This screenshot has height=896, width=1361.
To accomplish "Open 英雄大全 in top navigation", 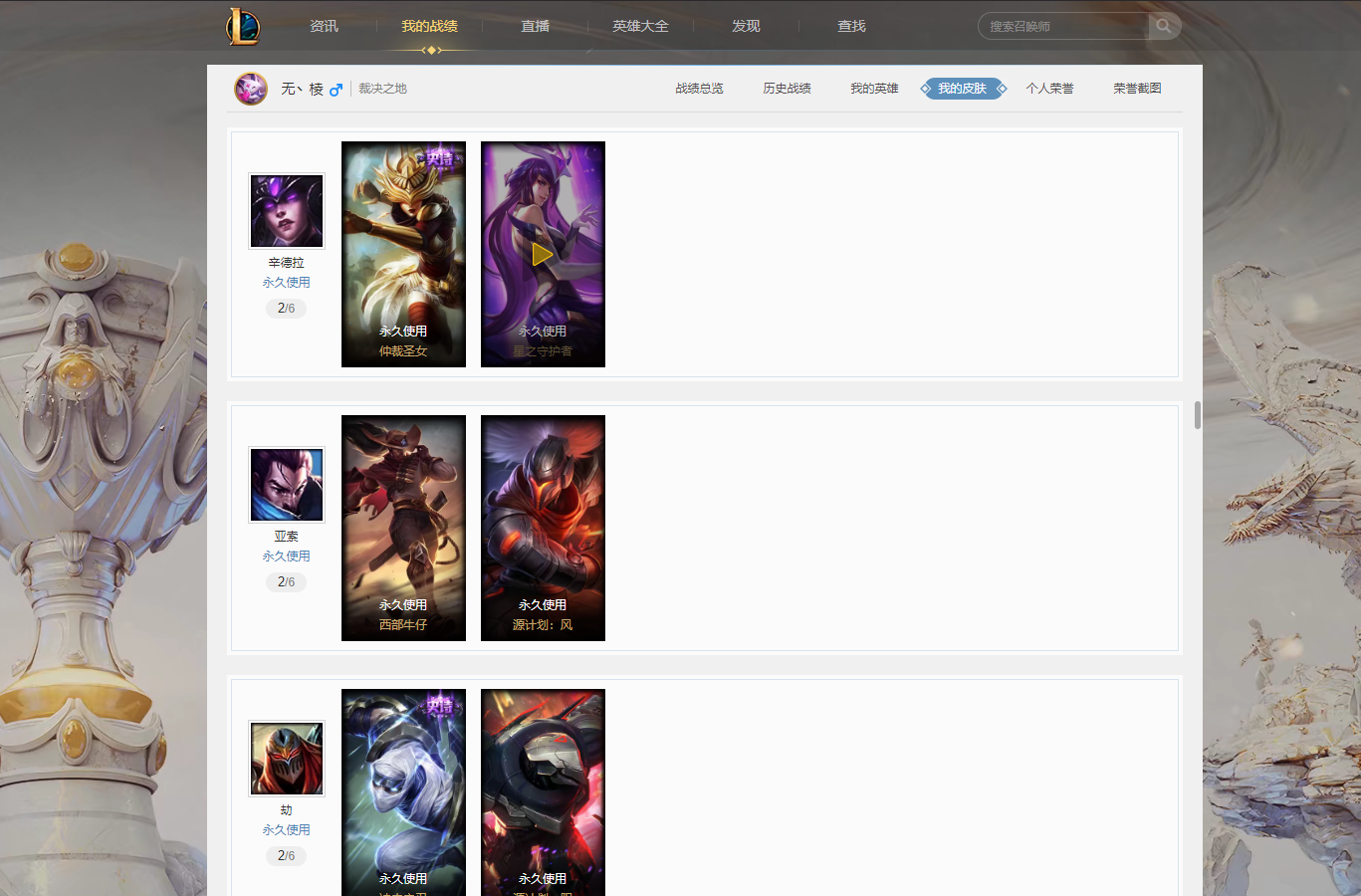I will tap(640, 26).
